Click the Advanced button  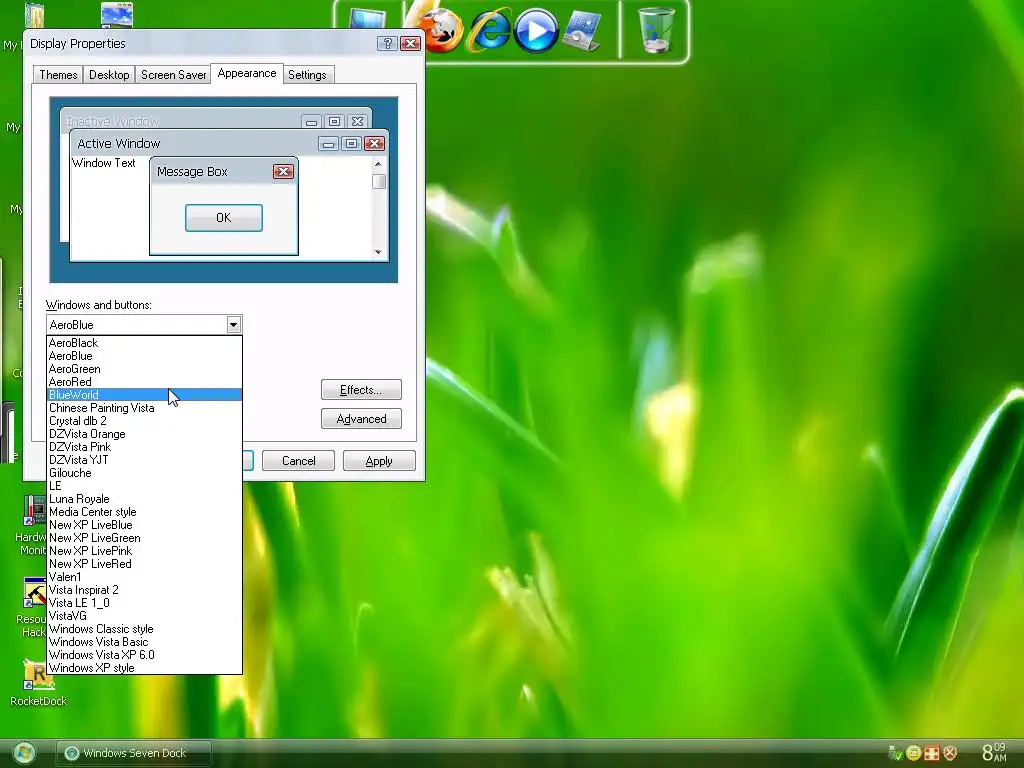pyautogui.click(x=361, y=419)
